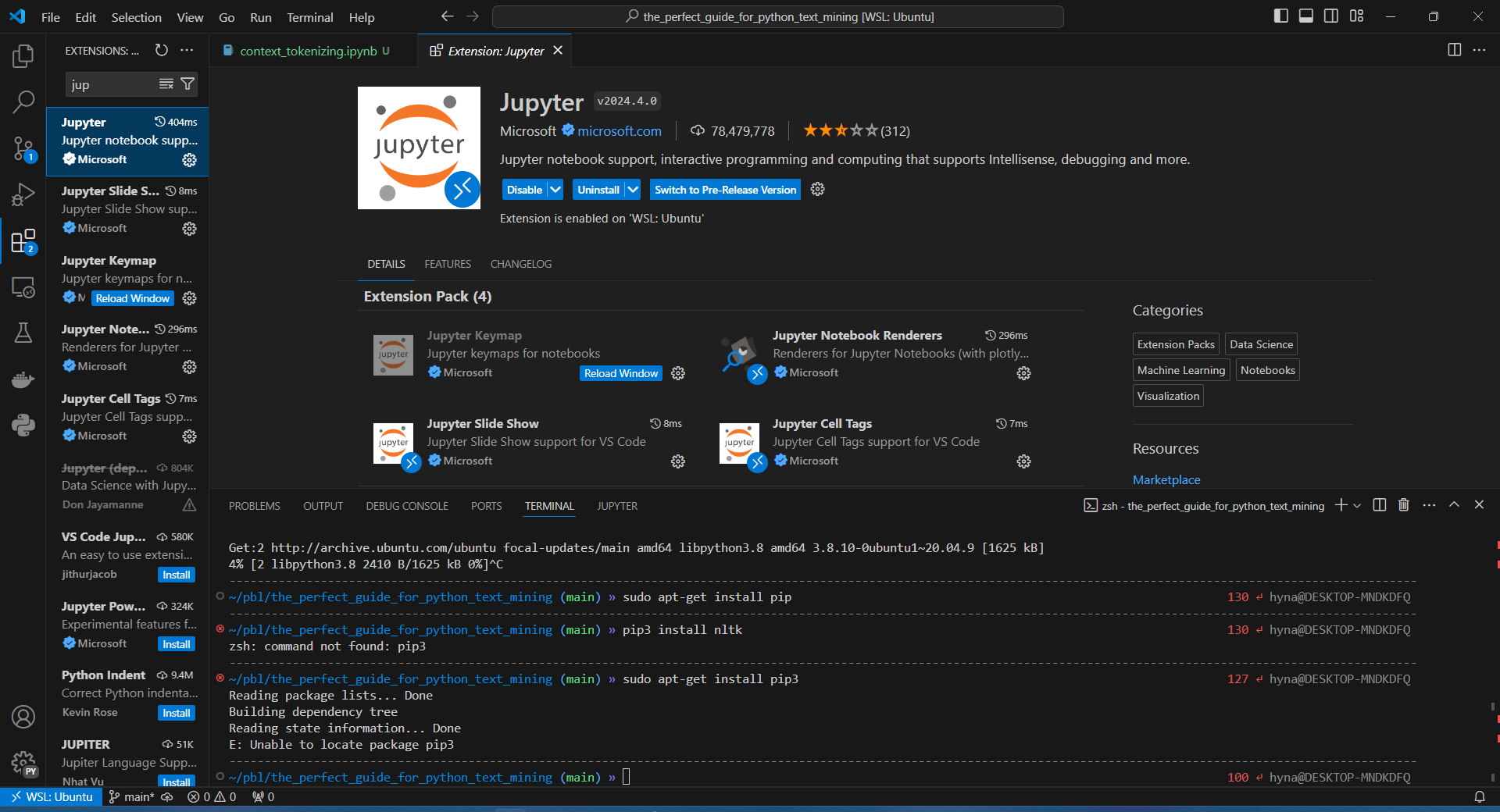
Task: Open the Explorer view in activity bar
Action: 23,55
